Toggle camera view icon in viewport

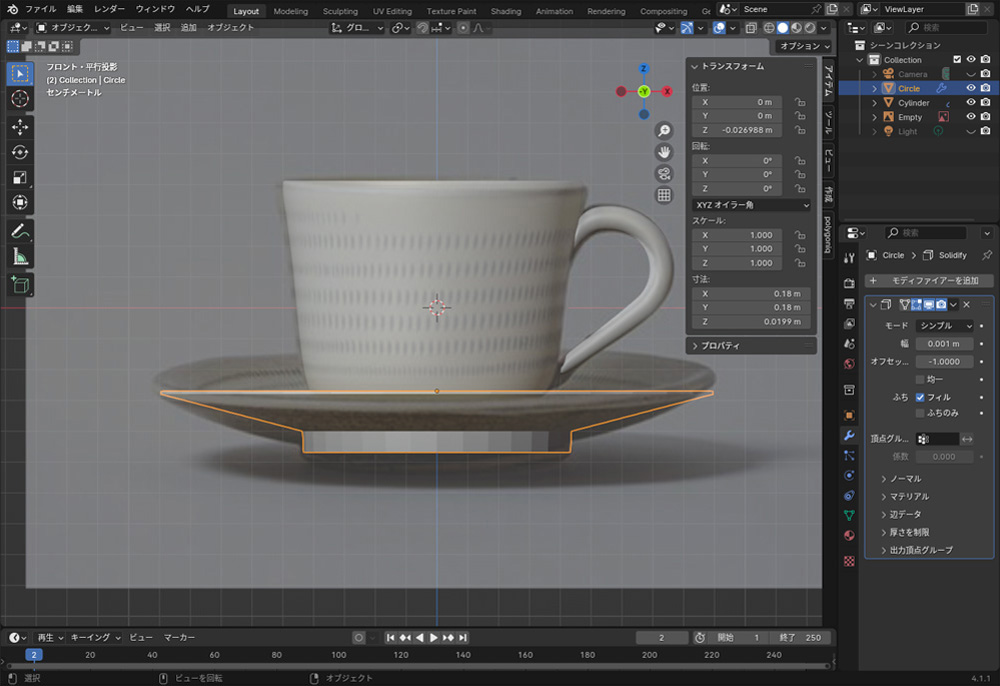click(x=664, y=174)
